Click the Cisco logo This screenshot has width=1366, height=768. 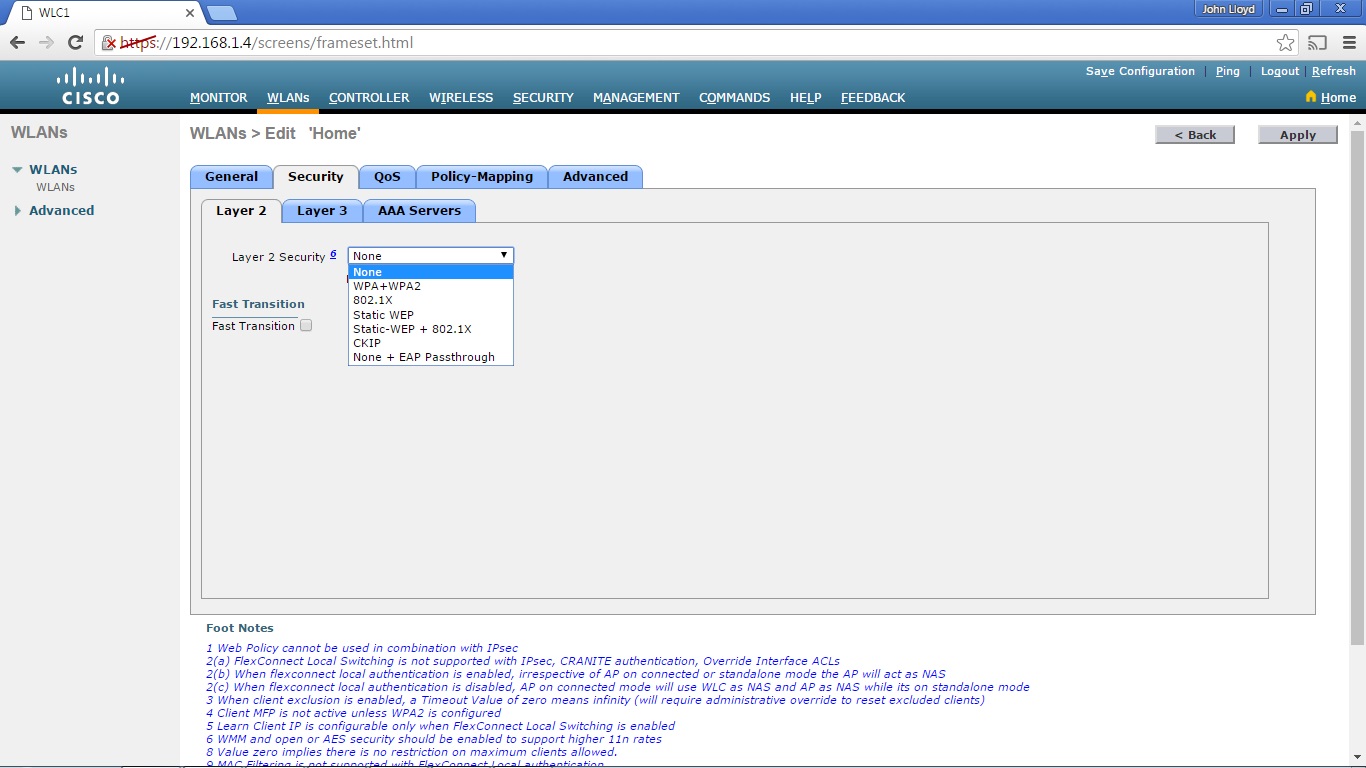point(90,85)
